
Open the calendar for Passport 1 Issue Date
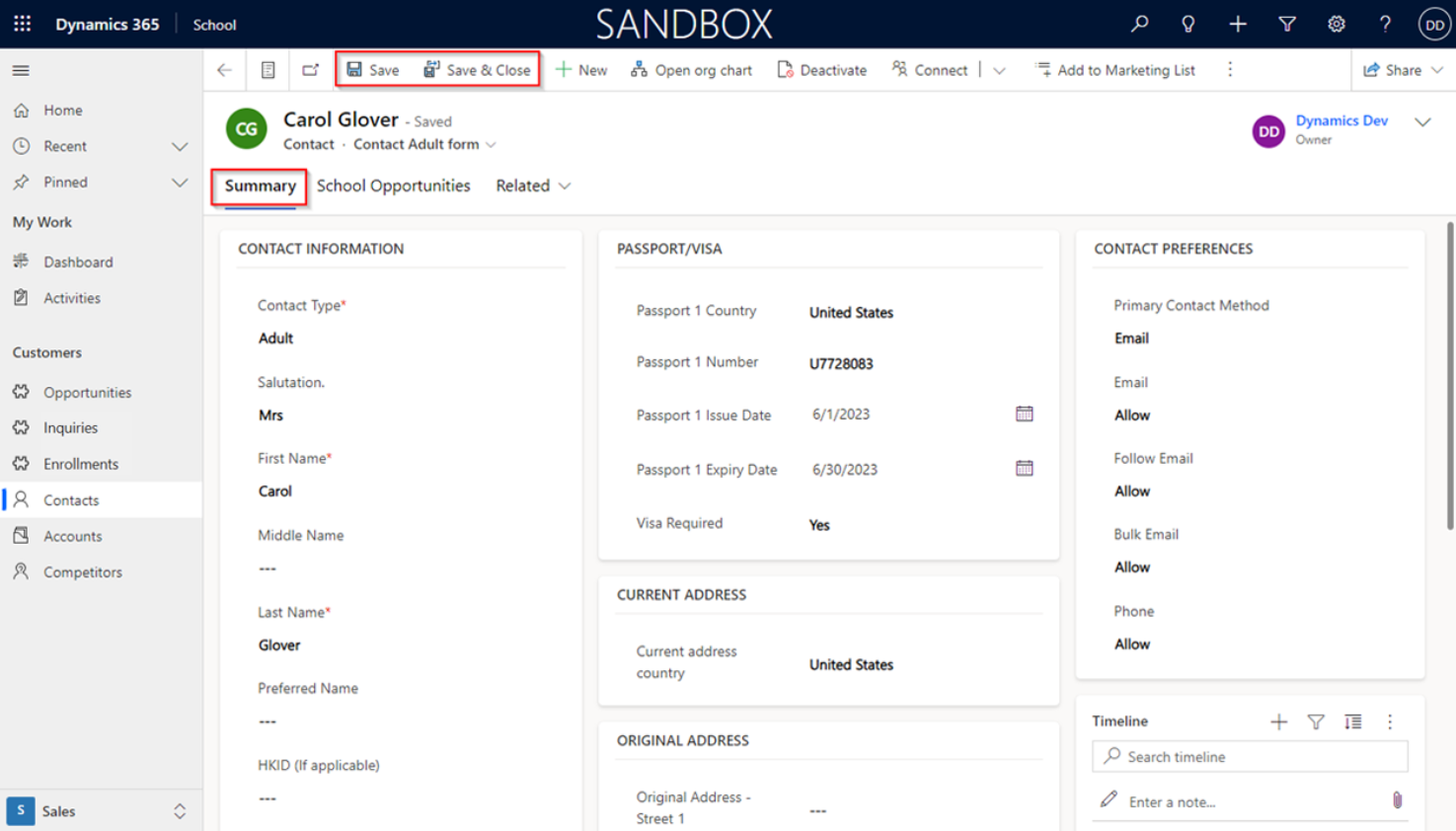(1024, 415)
